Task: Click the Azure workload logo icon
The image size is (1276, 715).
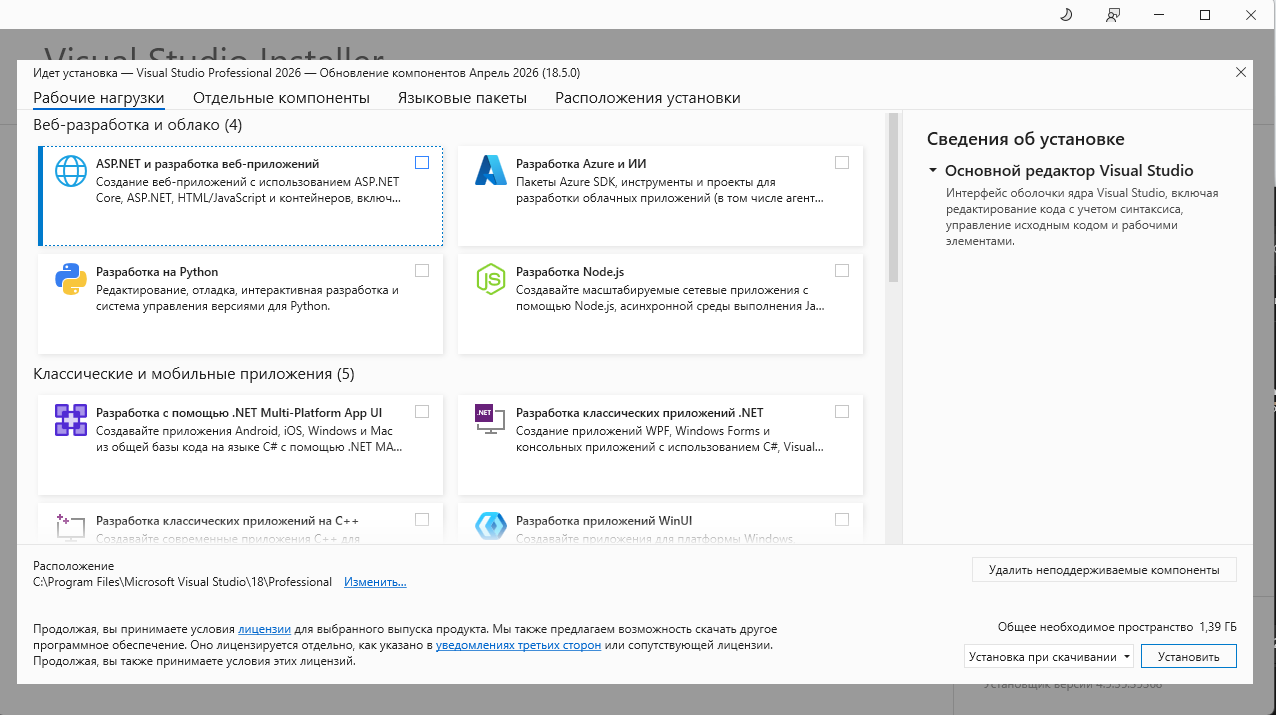Action: click(x=491, y=171)
